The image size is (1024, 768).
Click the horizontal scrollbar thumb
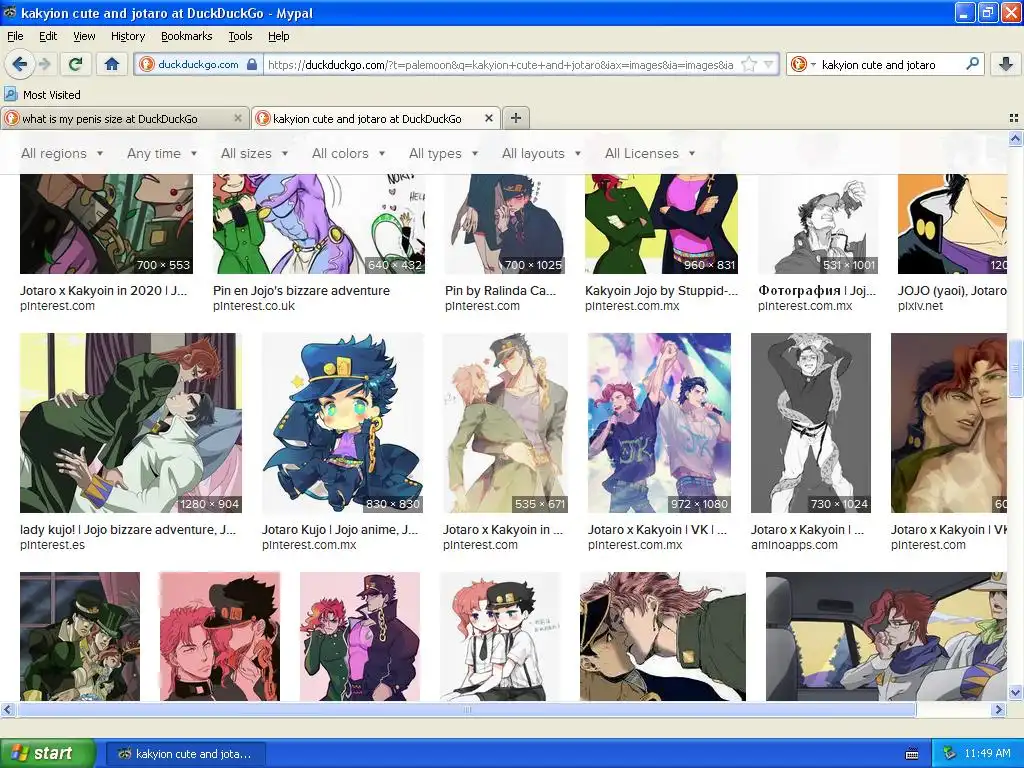[x=467, y=709]
